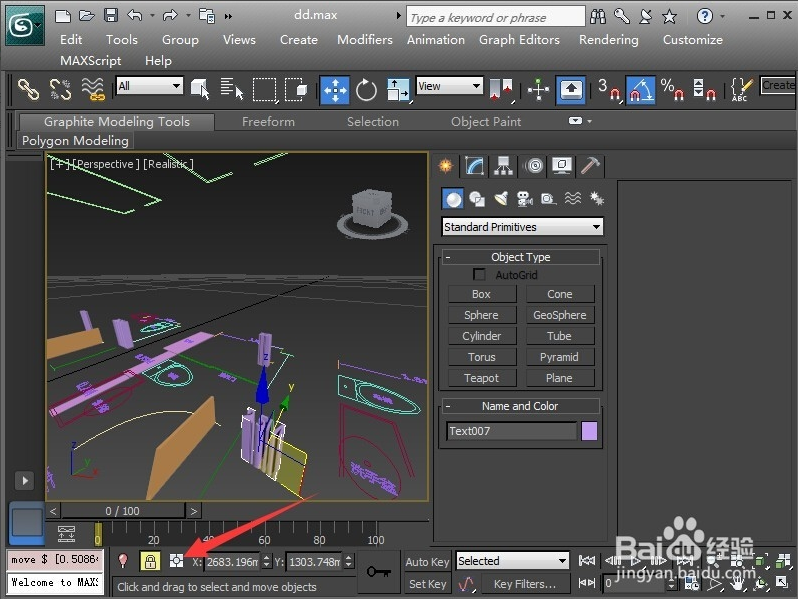The image size is (798, 599).
Task: Toggle keyboard shortcut override button
Action: 571,90
